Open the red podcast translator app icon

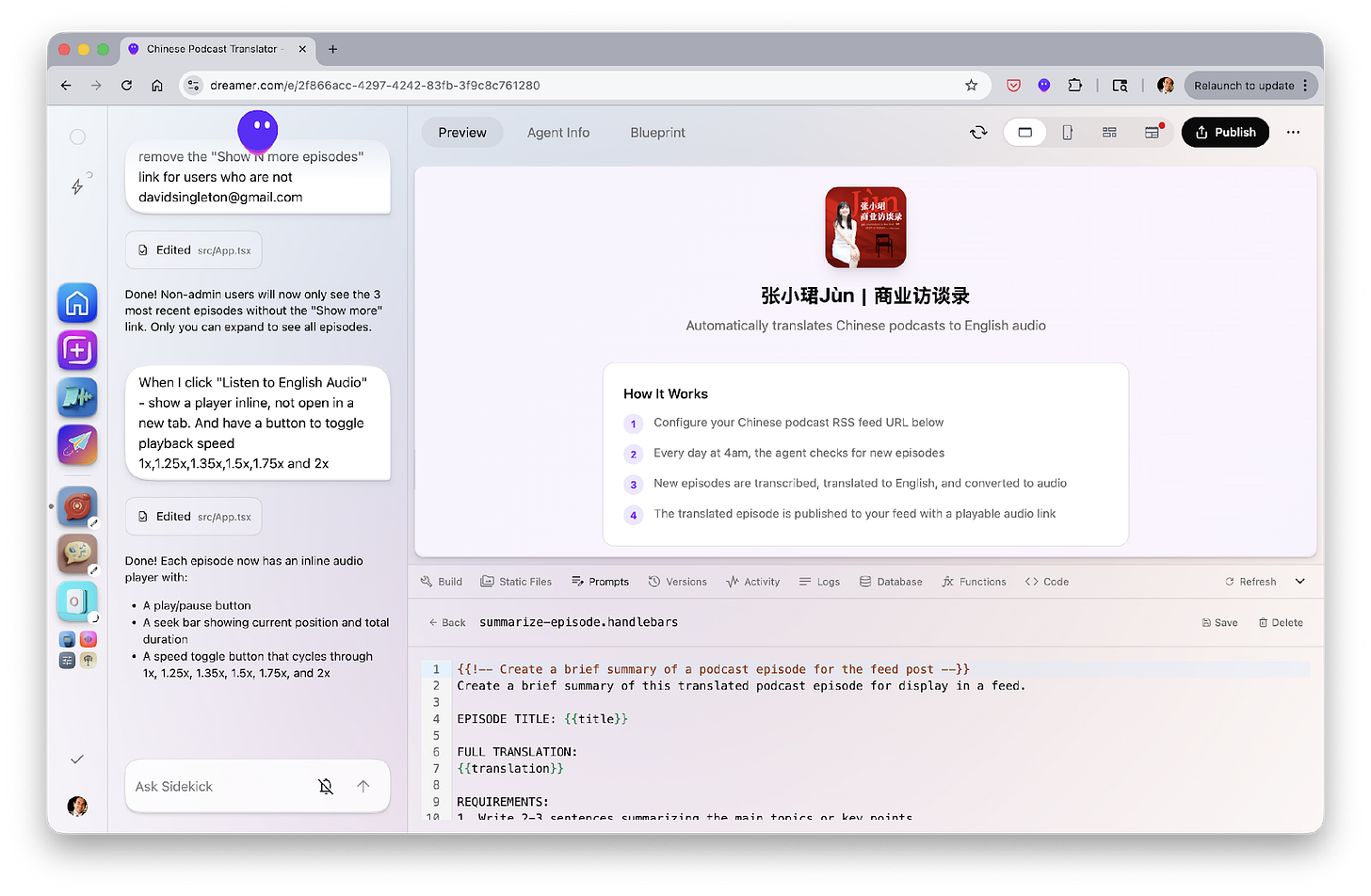tap(77, 506)
